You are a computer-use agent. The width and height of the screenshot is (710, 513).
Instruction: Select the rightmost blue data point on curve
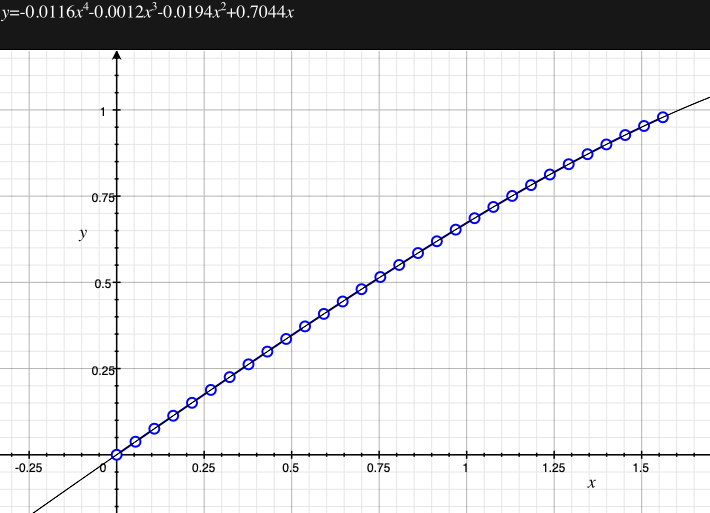point(662,117)
